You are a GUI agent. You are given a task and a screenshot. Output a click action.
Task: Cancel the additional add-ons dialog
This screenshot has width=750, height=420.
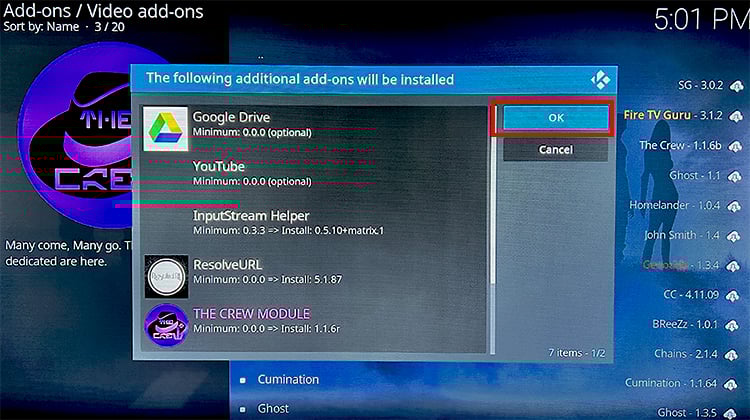tap(556, 150)
